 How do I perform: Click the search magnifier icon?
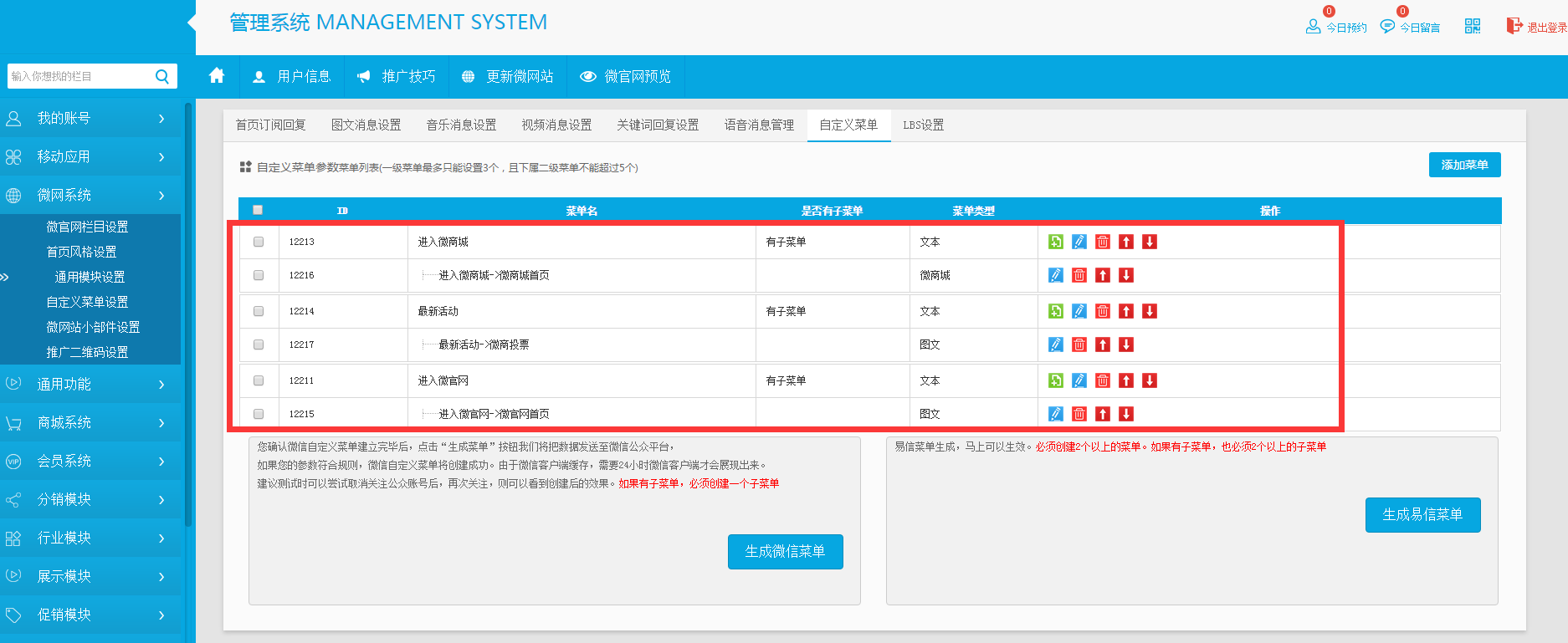click(162, 76)
